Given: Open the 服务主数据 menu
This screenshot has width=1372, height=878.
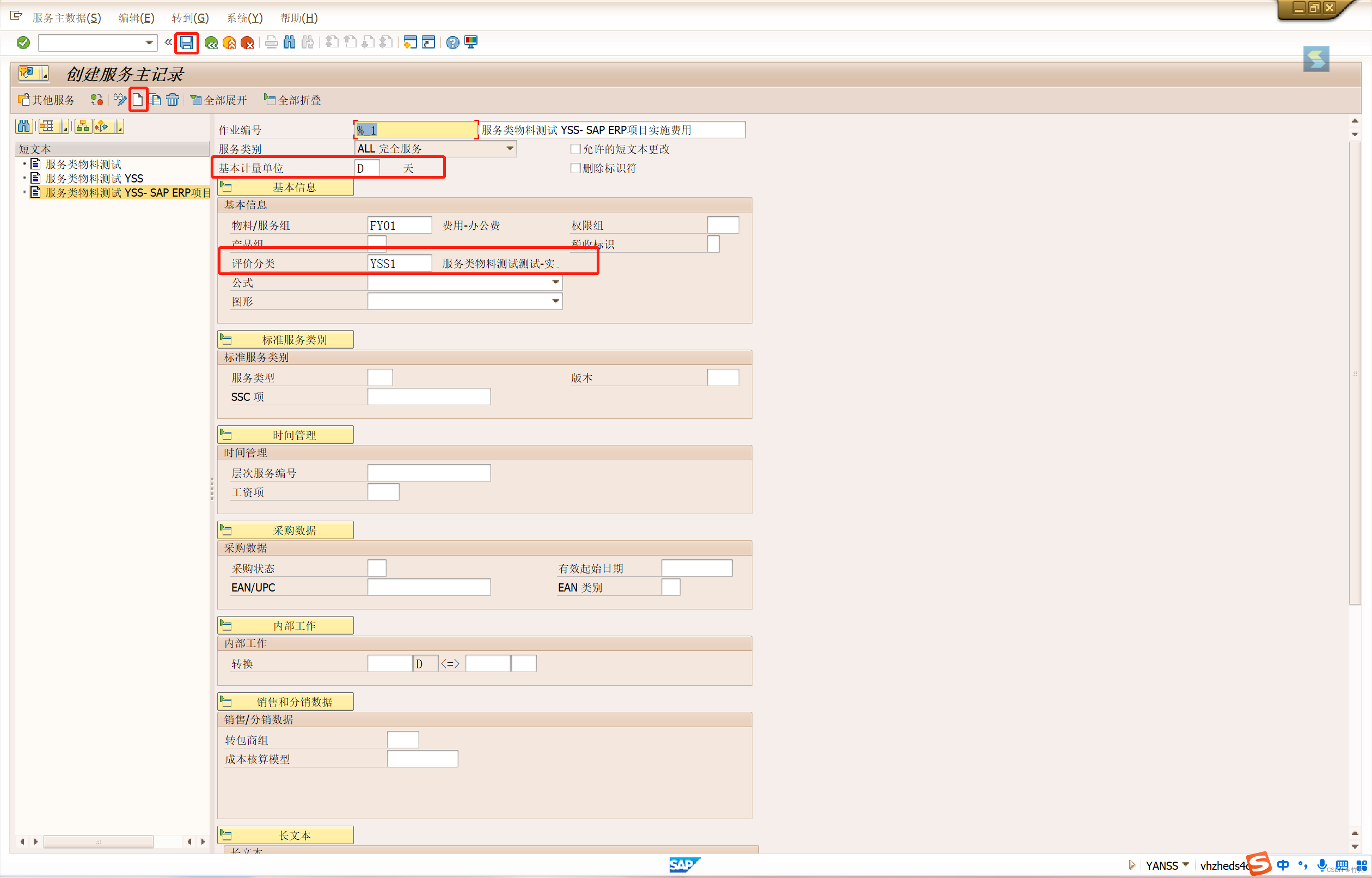Looking at the screenshot, I should 66,17.
